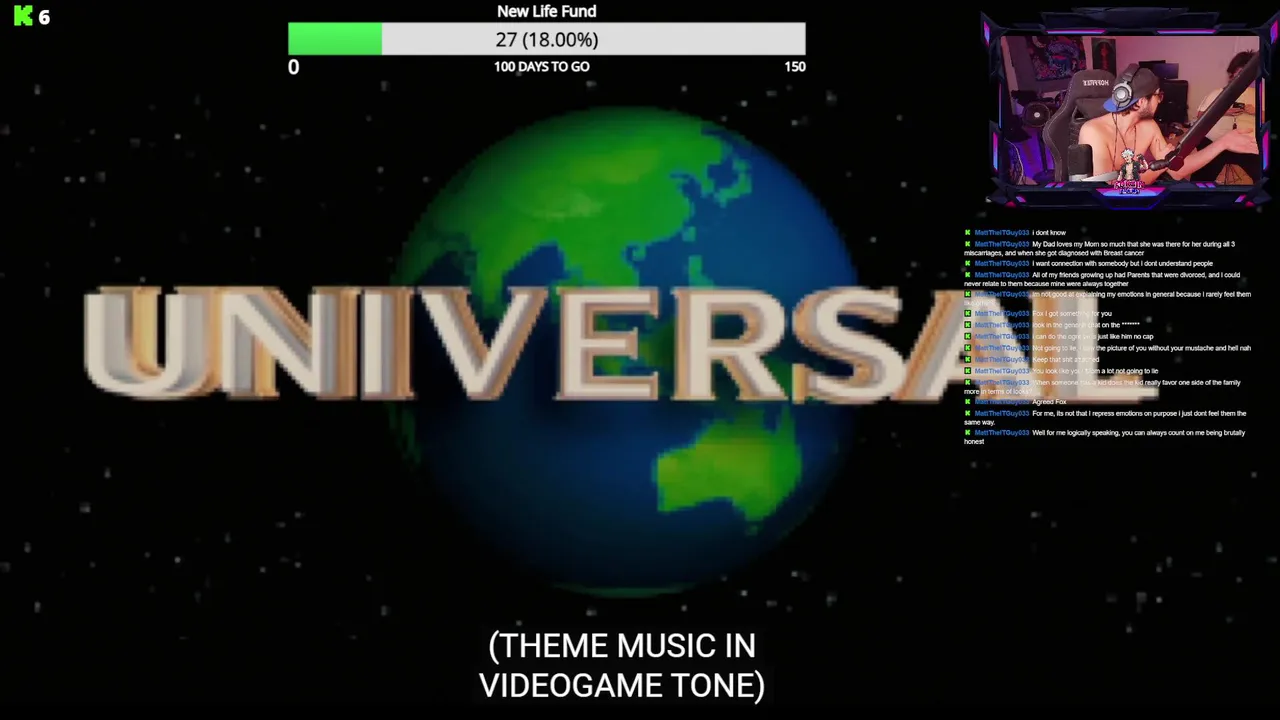The image size is (1280, 720).
Task: Click the '(THEME MUSIC IN VIDEOGAME TONE)' caption
Action: point(622,665)
